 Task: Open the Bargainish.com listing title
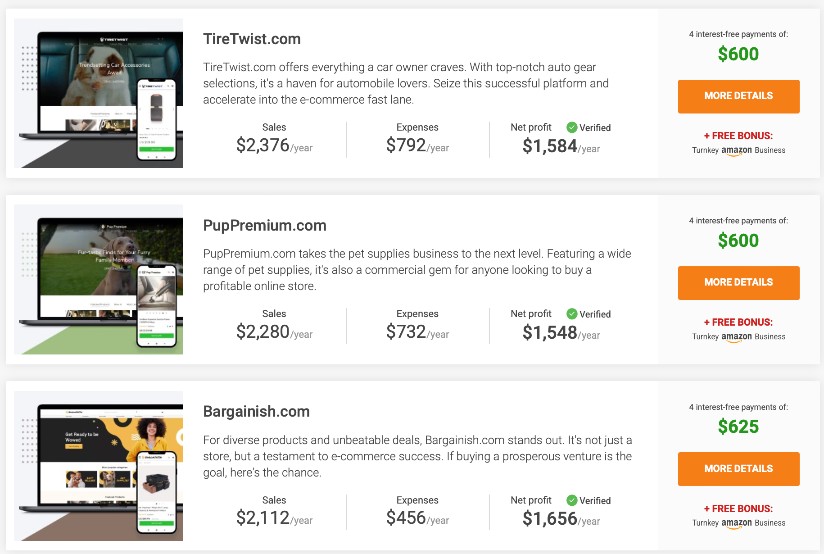[256, 412]
